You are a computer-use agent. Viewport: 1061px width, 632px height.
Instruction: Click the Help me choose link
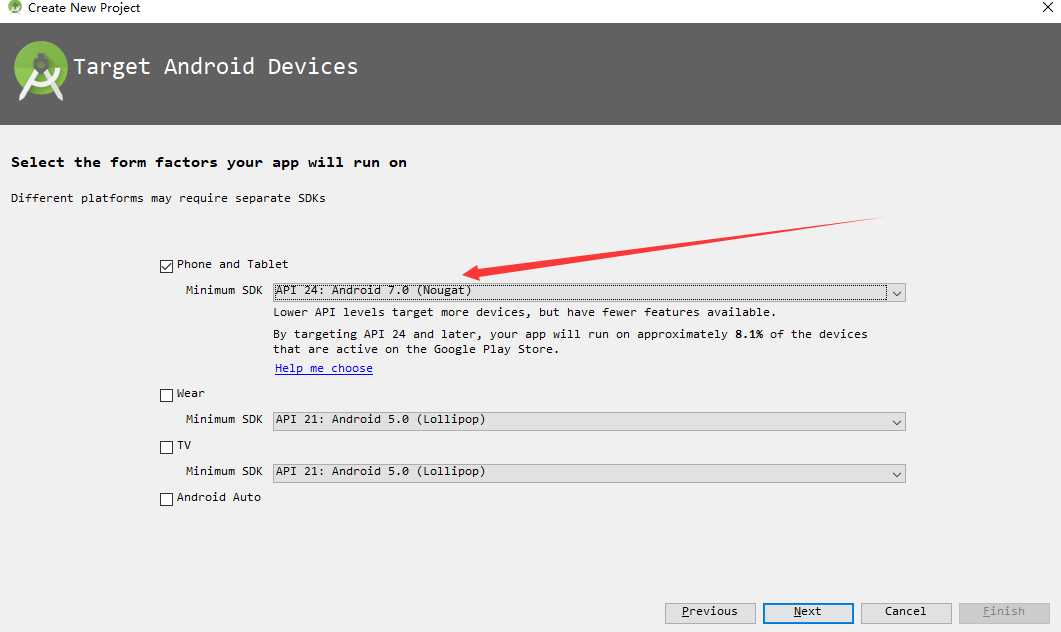coord(323,368)
